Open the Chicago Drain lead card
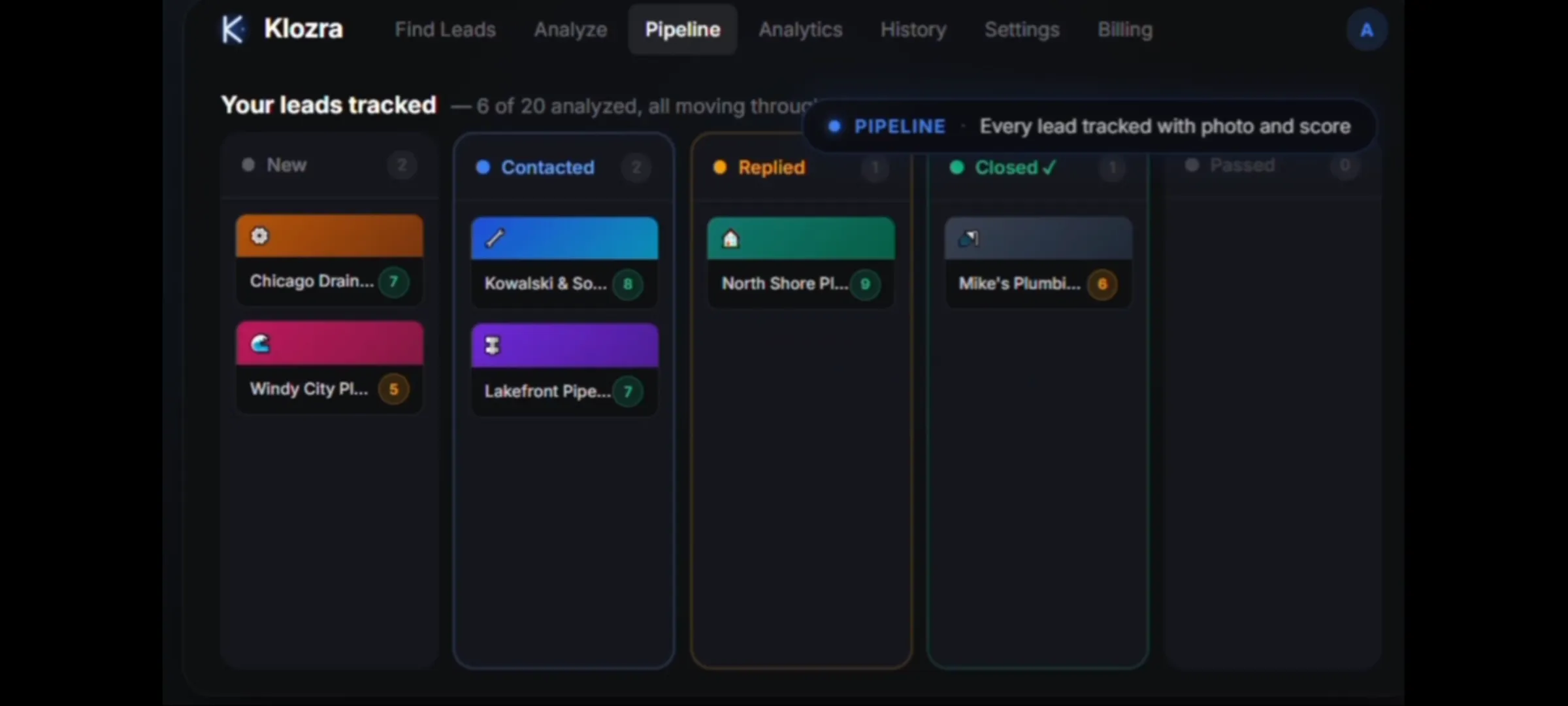 coord(329,260)
